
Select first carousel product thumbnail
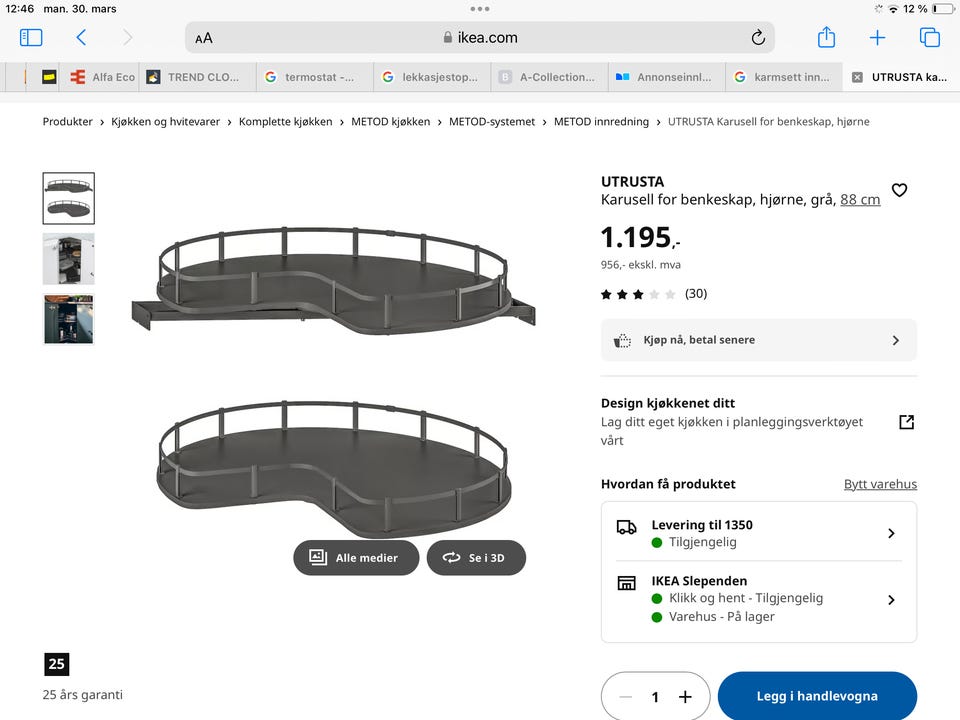click(x=69, y=198)
